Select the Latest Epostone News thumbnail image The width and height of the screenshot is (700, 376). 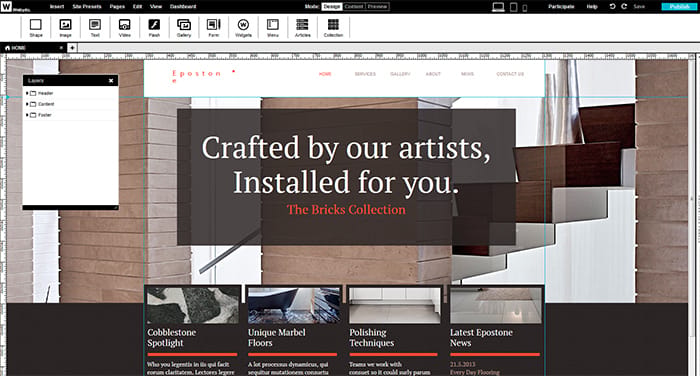tap(496, 305)
